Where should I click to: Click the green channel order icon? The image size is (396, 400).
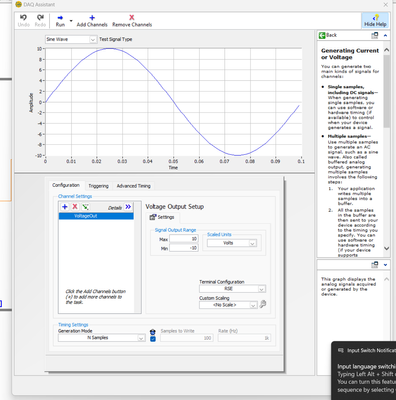85,207
